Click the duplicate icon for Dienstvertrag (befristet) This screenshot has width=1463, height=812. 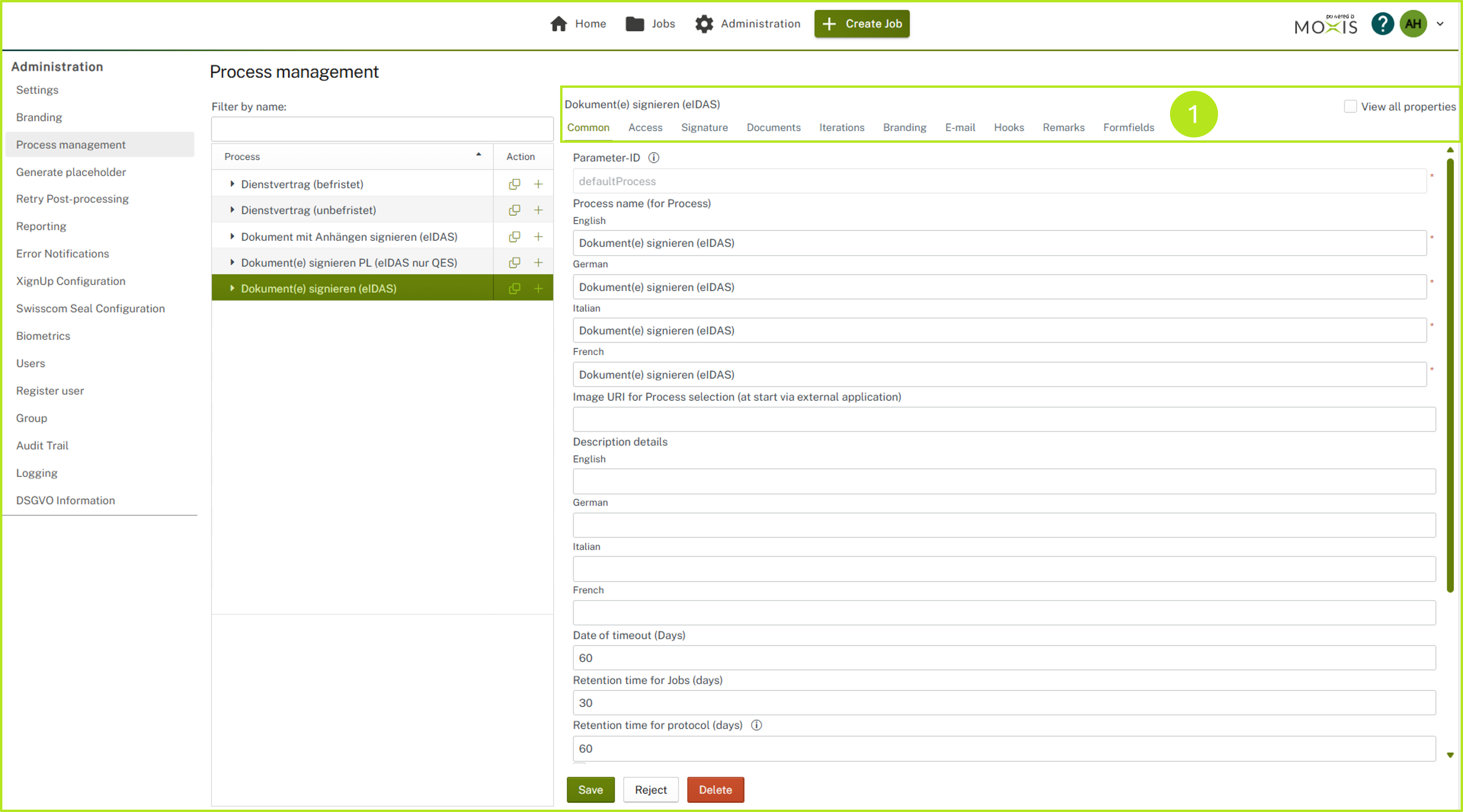point(514,184)
